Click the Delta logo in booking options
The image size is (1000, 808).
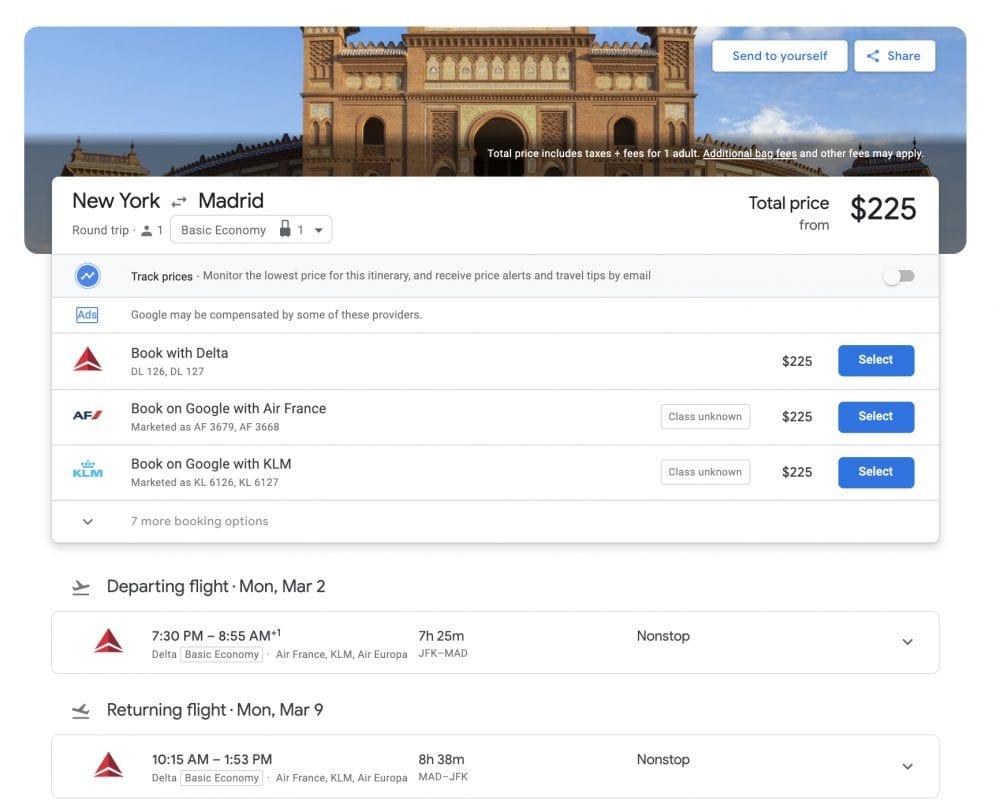[88, 361]
